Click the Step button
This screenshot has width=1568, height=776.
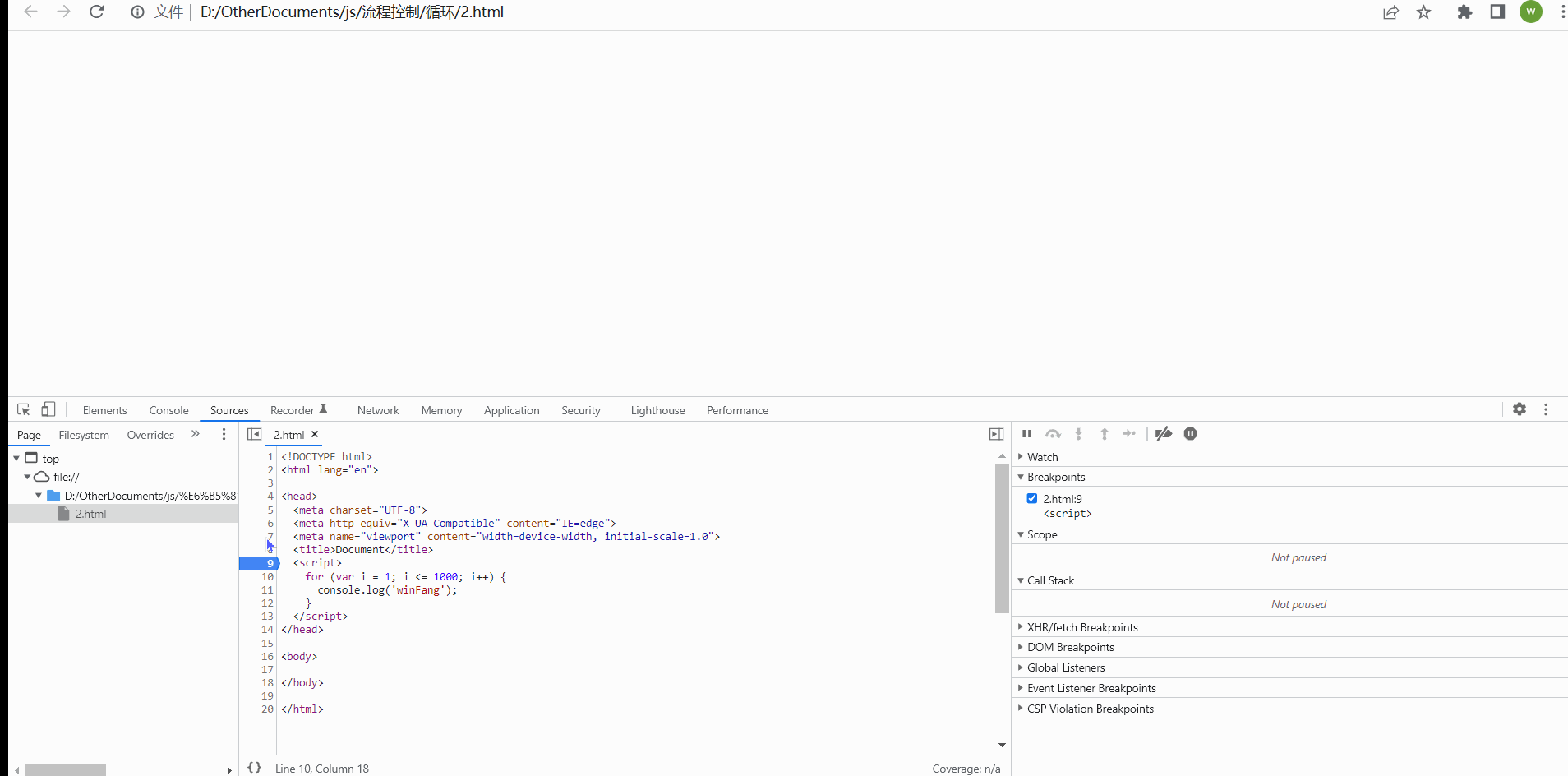1130,434
